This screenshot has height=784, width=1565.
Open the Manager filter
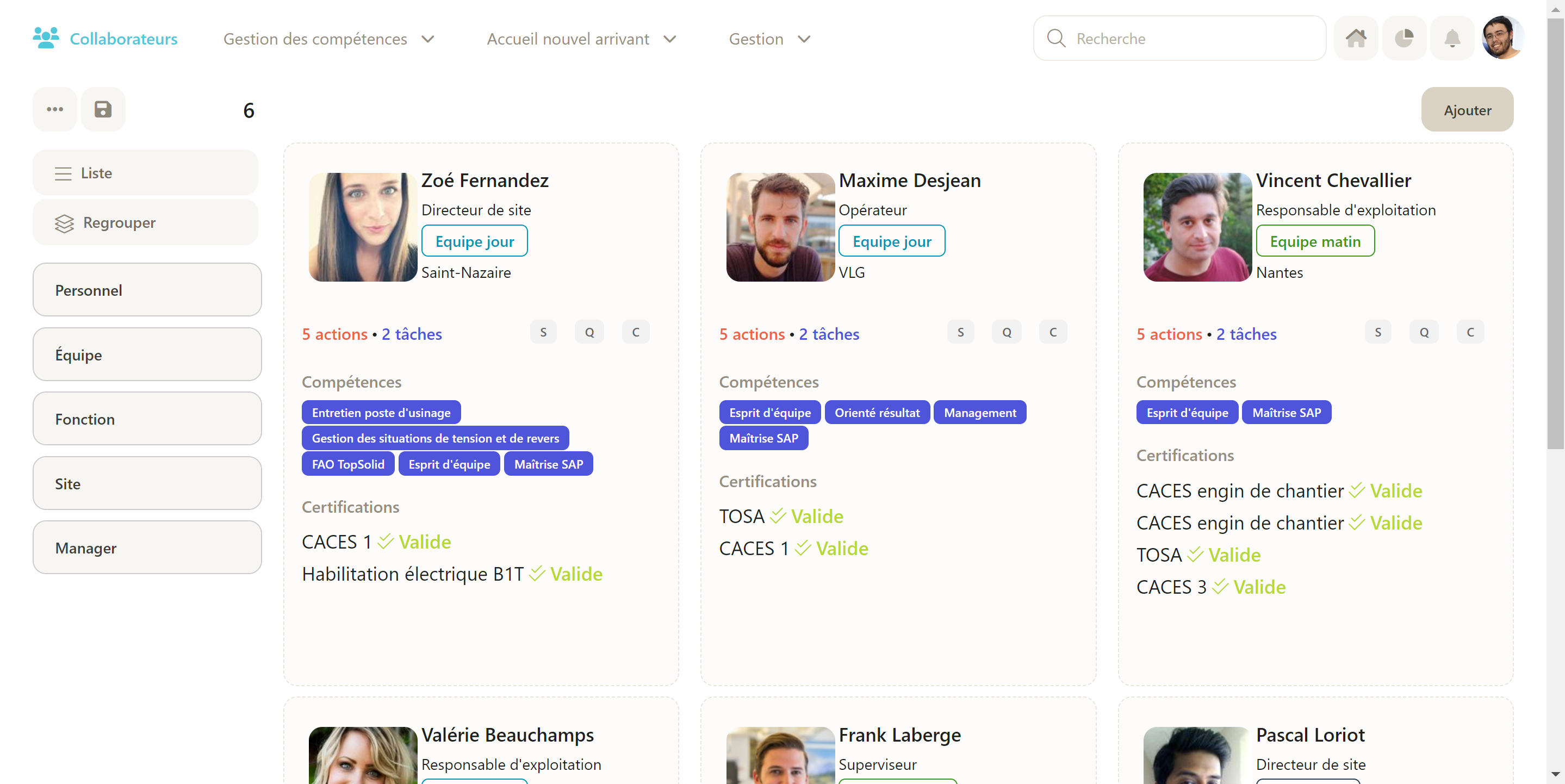click(147, 548)
